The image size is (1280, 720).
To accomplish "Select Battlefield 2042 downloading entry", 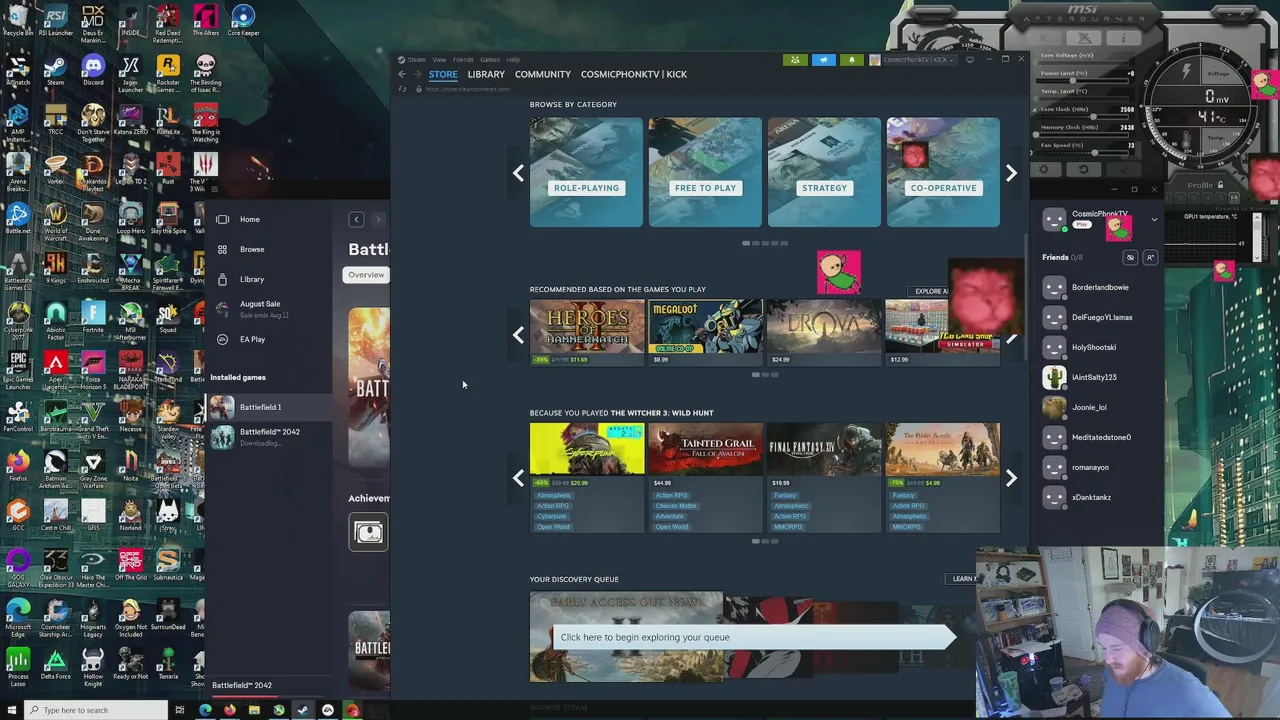I will 268,437.
